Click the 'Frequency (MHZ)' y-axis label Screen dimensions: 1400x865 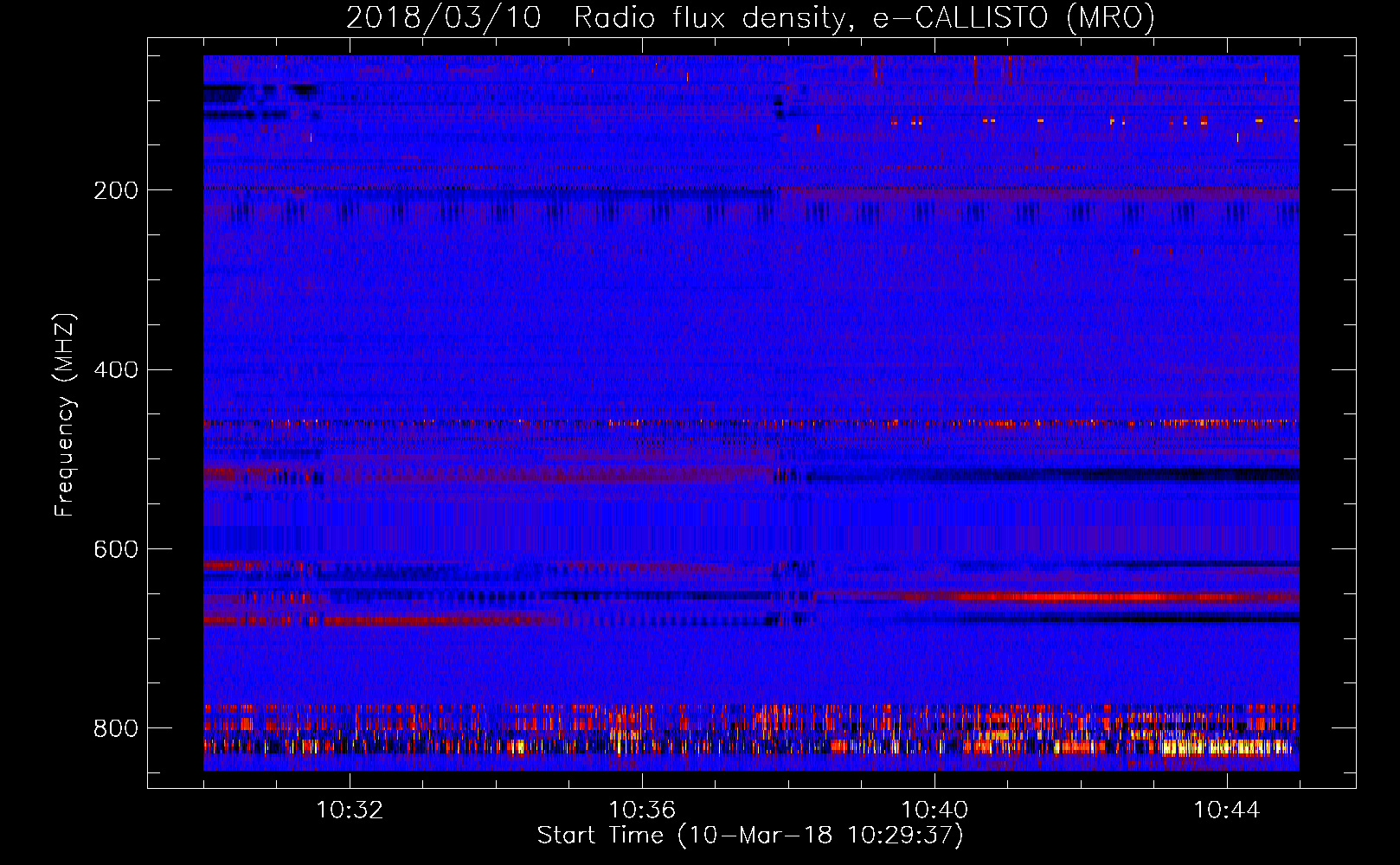coord(66,414)
